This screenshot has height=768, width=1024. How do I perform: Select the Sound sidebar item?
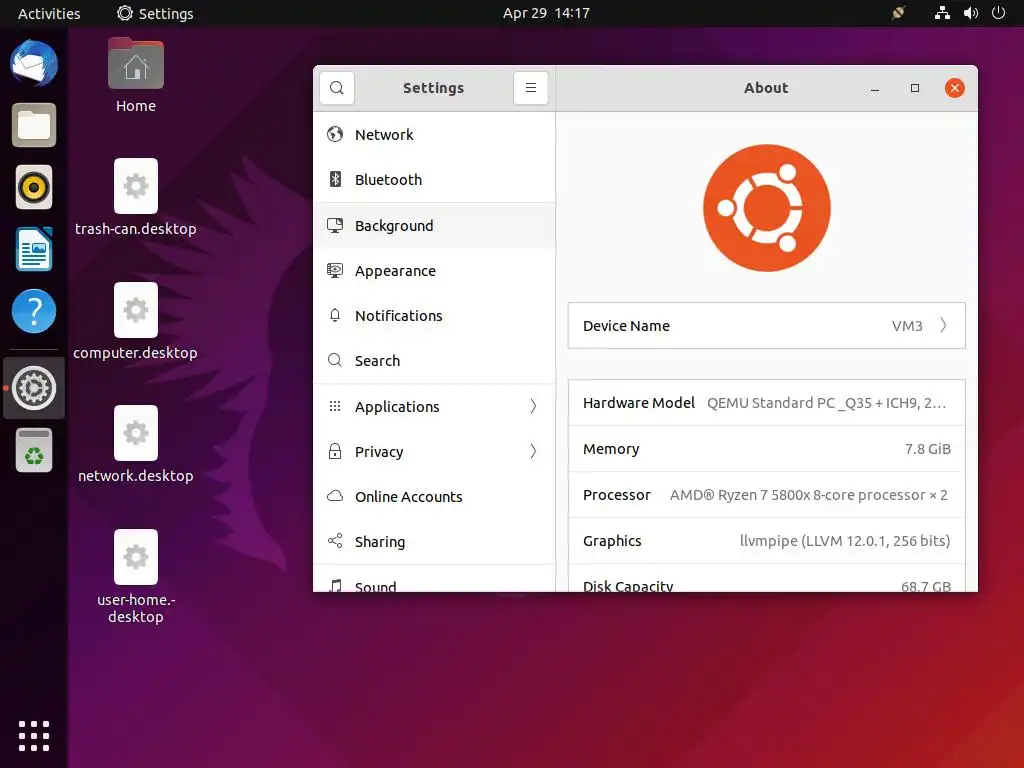(434, 581)
